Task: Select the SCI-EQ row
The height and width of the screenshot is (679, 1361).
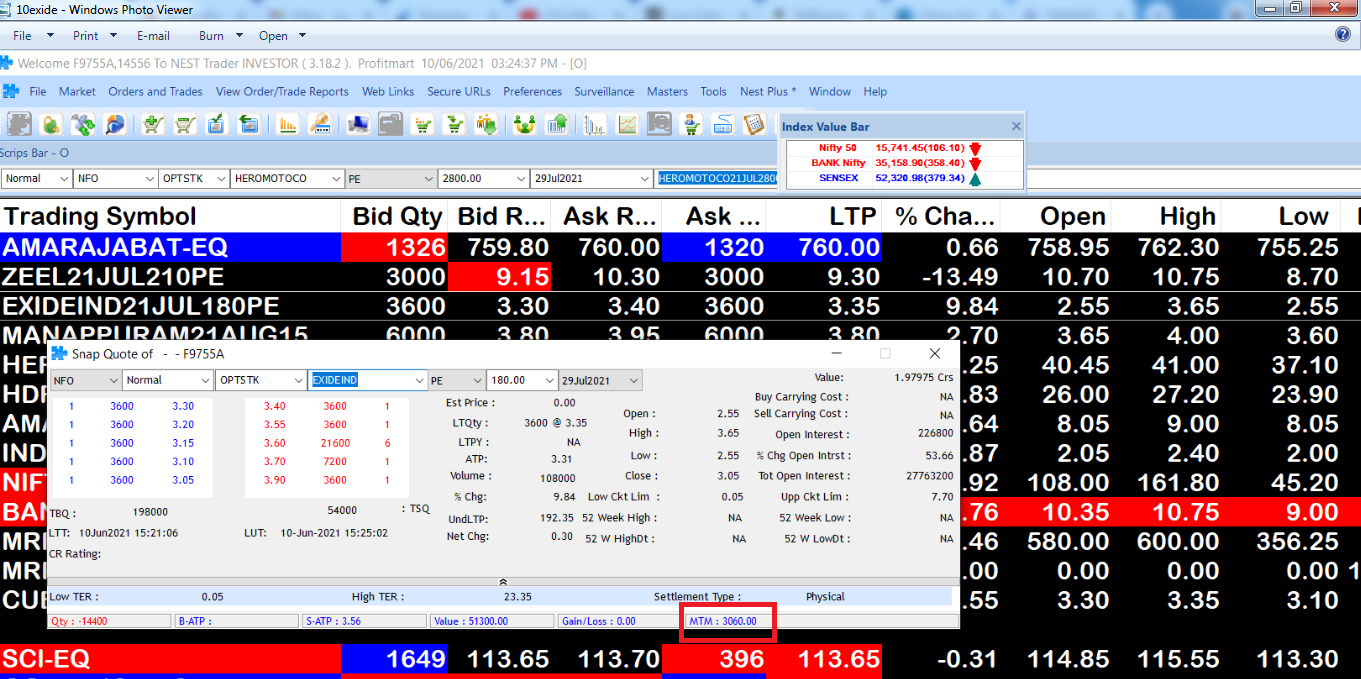Action: [680, 659]
